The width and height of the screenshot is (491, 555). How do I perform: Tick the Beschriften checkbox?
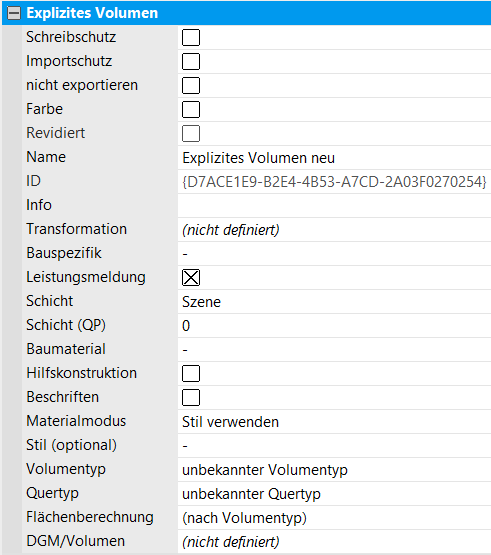(191, 397)
